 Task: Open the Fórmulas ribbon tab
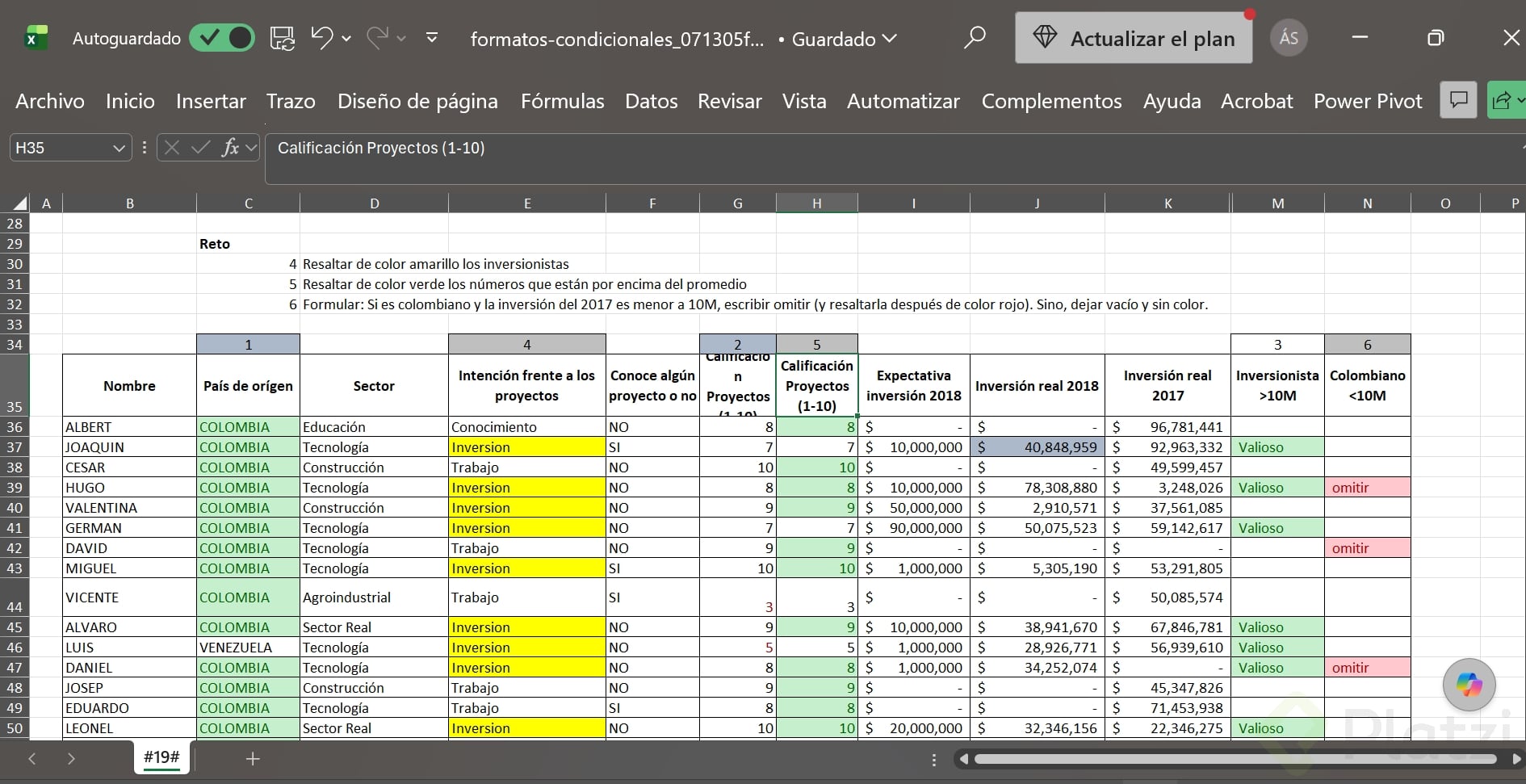[562, 101]
